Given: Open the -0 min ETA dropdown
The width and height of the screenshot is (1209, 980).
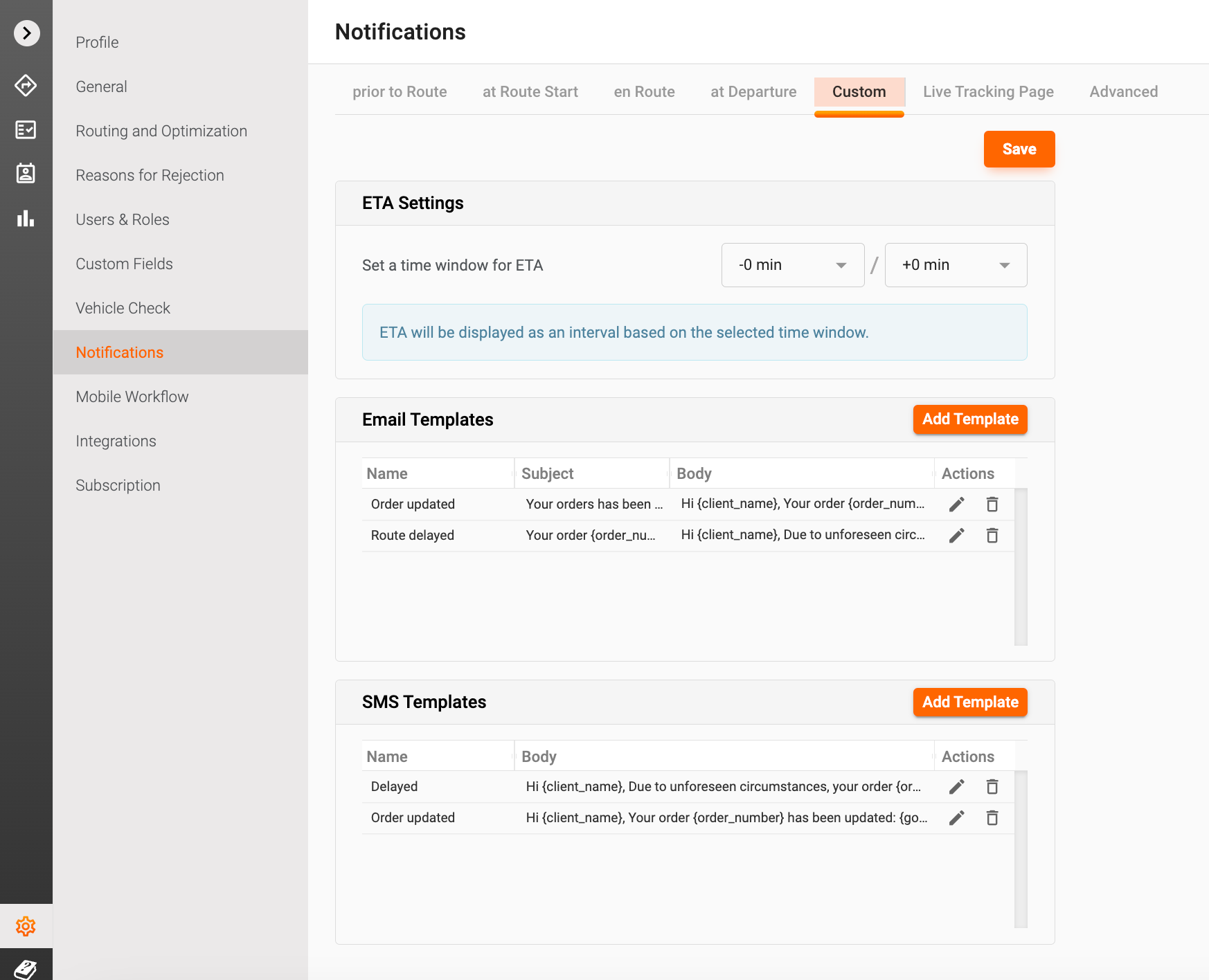Looking at the screenshot, I should coord(792,265).
